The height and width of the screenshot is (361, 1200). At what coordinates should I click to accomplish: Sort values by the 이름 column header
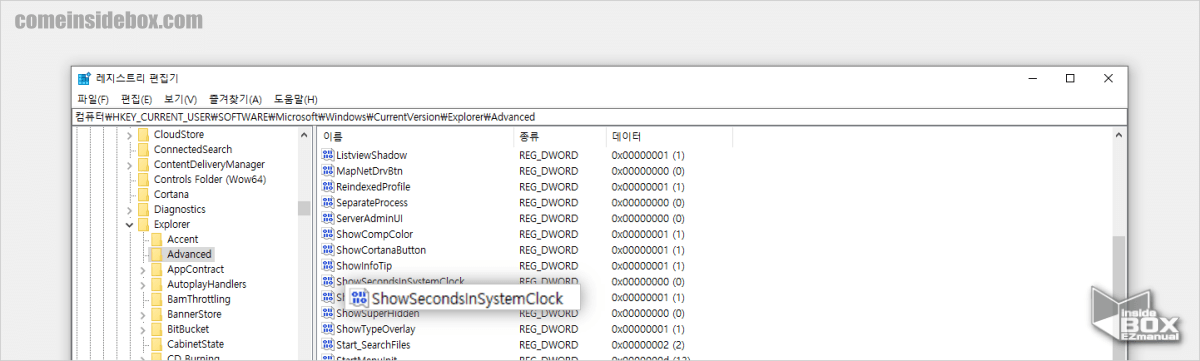(x=416, y=136)
